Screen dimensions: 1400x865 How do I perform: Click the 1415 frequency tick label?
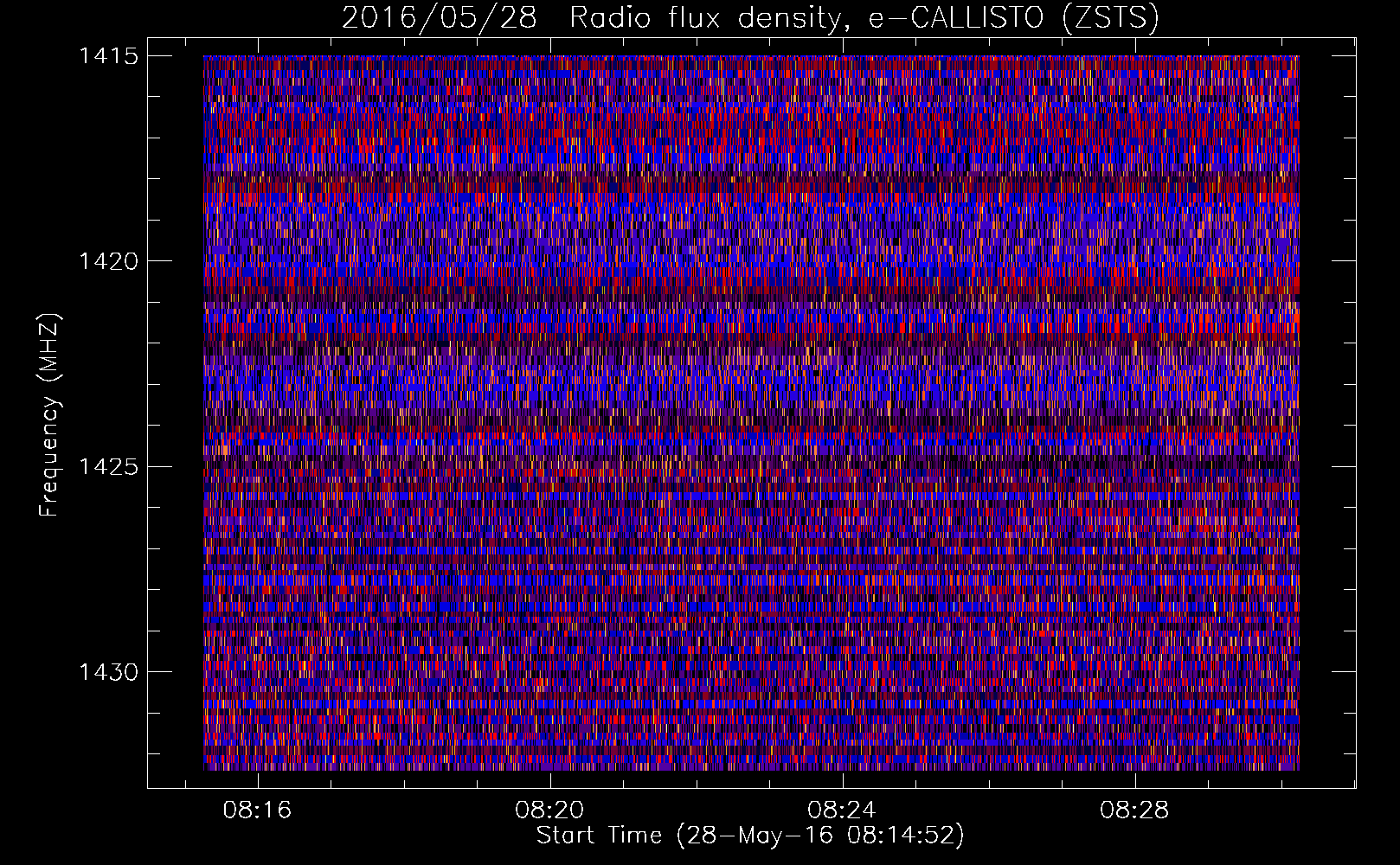(108, 56)
